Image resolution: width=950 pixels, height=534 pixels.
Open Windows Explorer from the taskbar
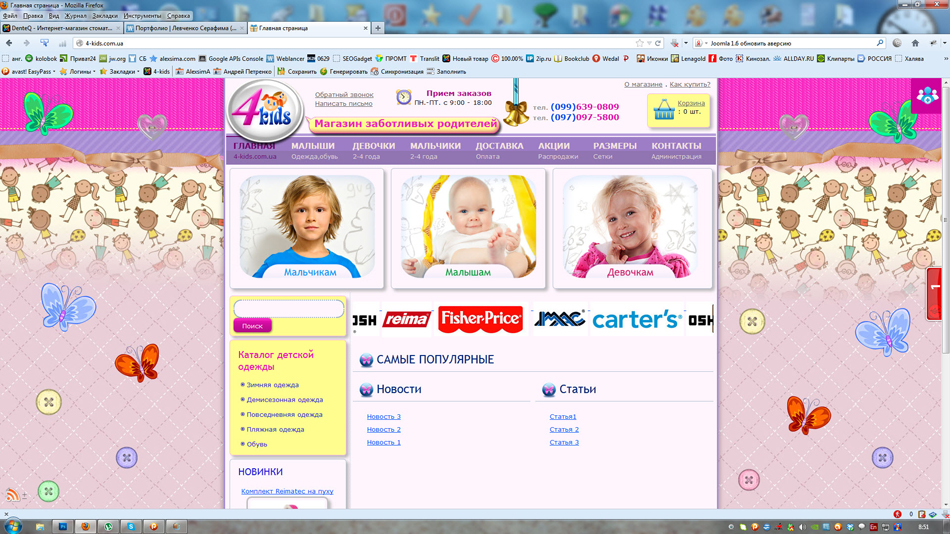point(39,527)
